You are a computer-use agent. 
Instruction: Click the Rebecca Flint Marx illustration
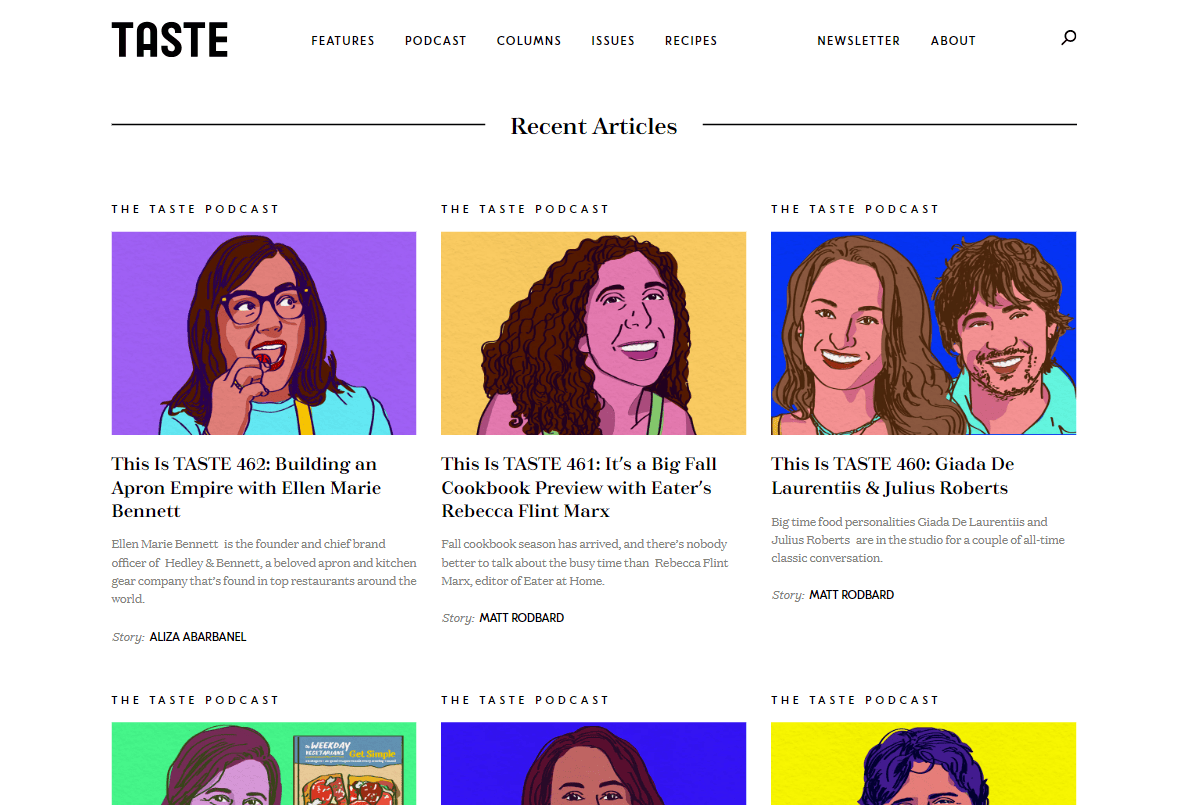coord(593,333)
